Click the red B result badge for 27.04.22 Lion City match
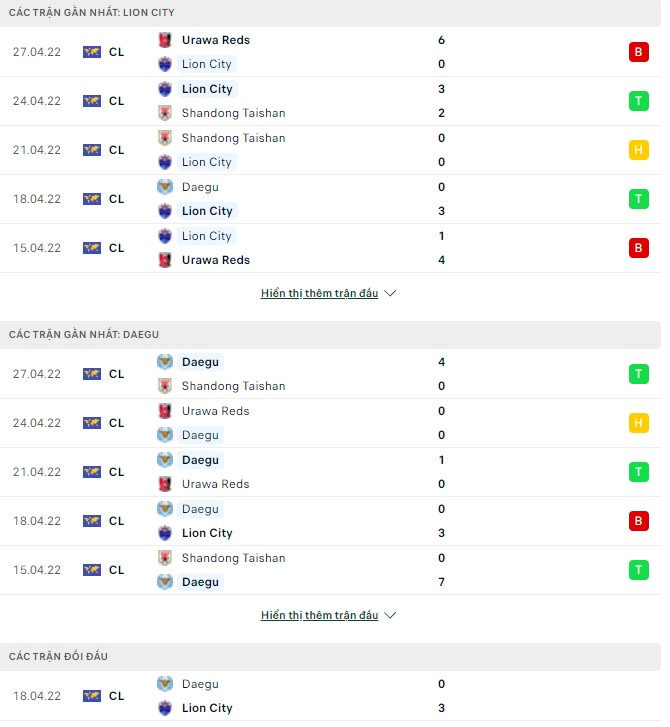 639,52
